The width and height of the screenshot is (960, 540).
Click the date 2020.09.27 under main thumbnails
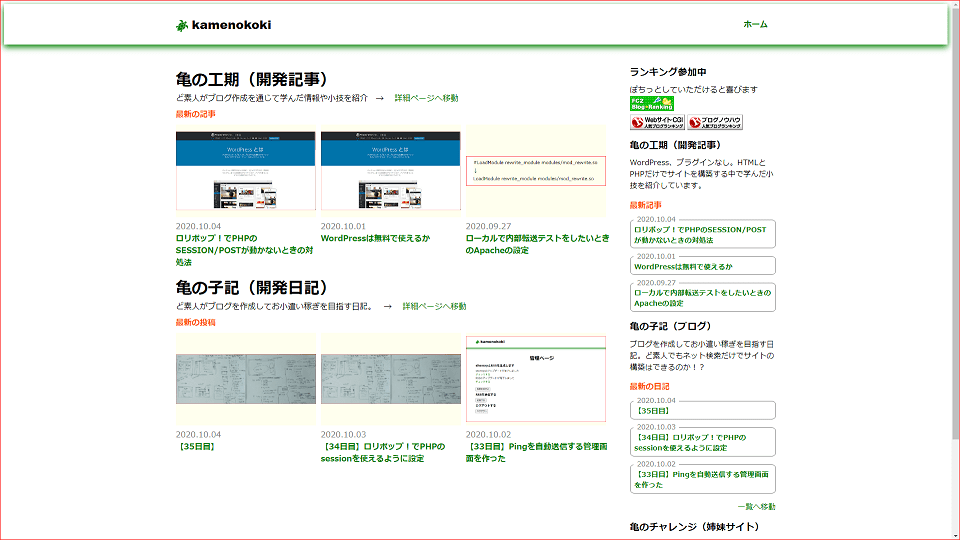tap(488, 226)
